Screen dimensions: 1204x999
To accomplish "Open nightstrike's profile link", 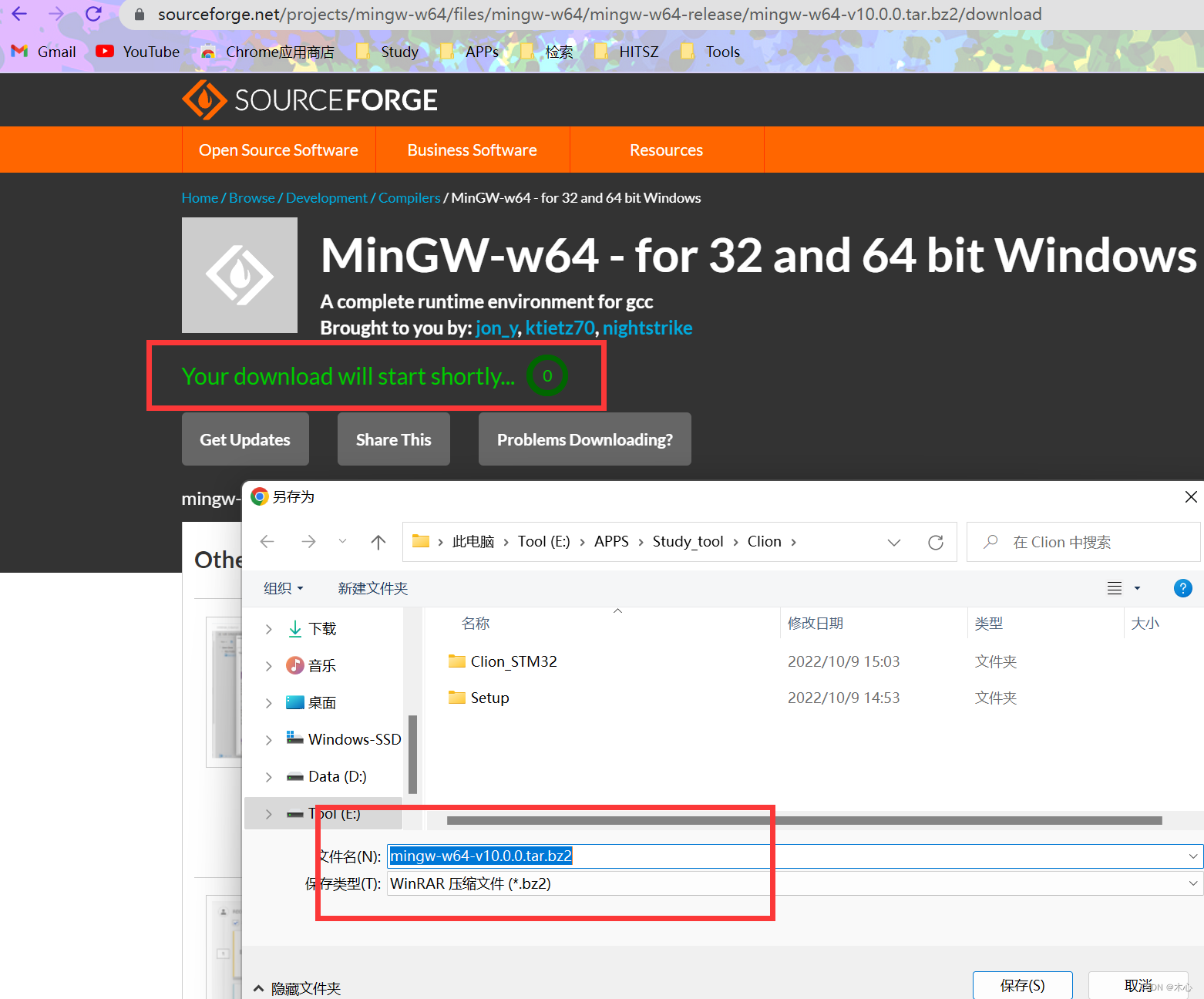I will [x=647, y=328].
